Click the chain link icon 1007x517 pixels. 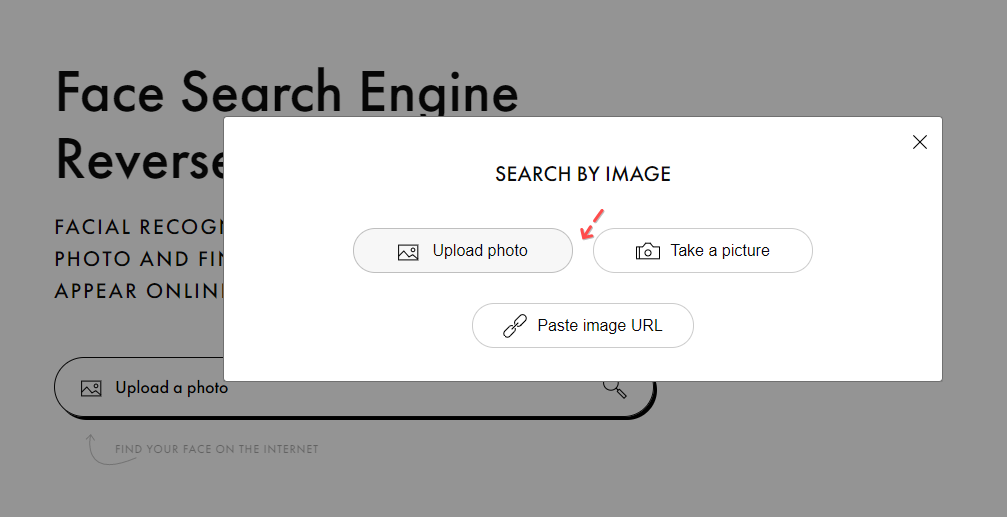pos(515,326)
